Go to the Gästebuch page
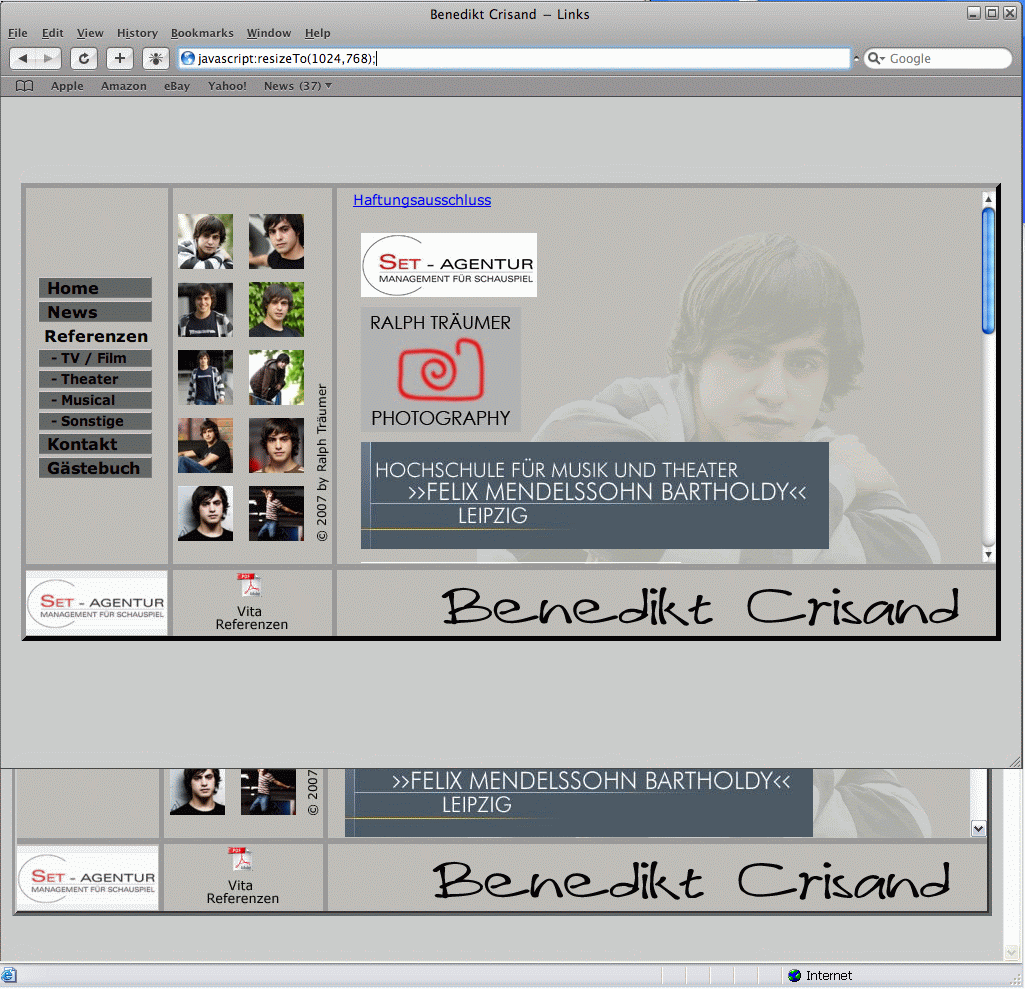Viewport: 1025px width, 989px height. tap(95, 468)
